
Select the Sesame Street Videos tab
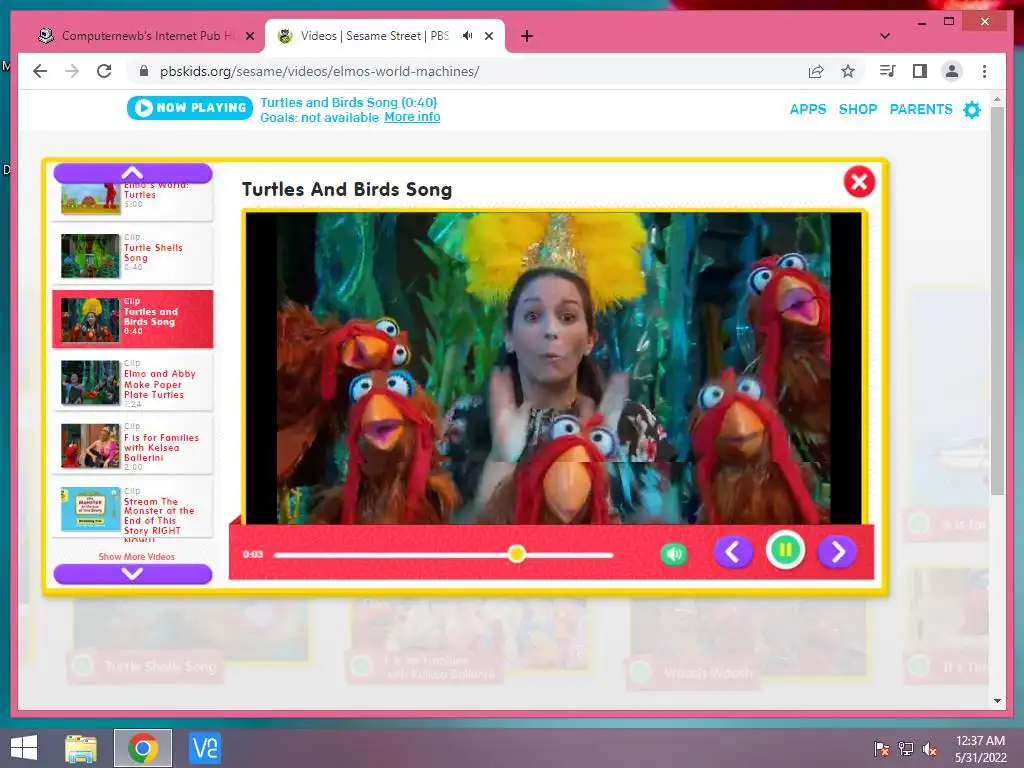[374, 36]
